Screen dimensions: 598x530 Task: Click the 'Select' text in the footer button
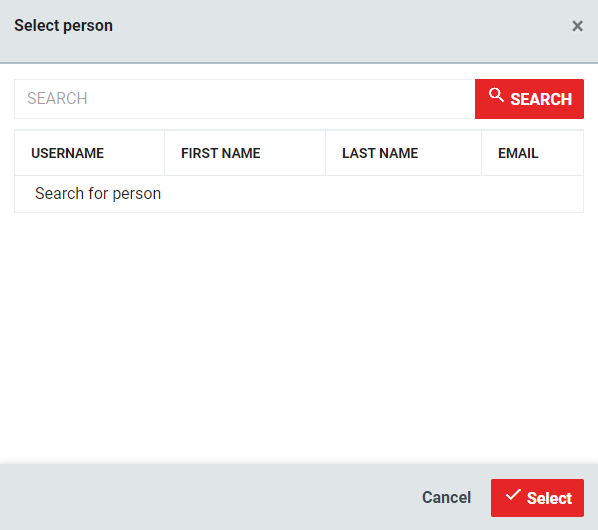(549, 498)
